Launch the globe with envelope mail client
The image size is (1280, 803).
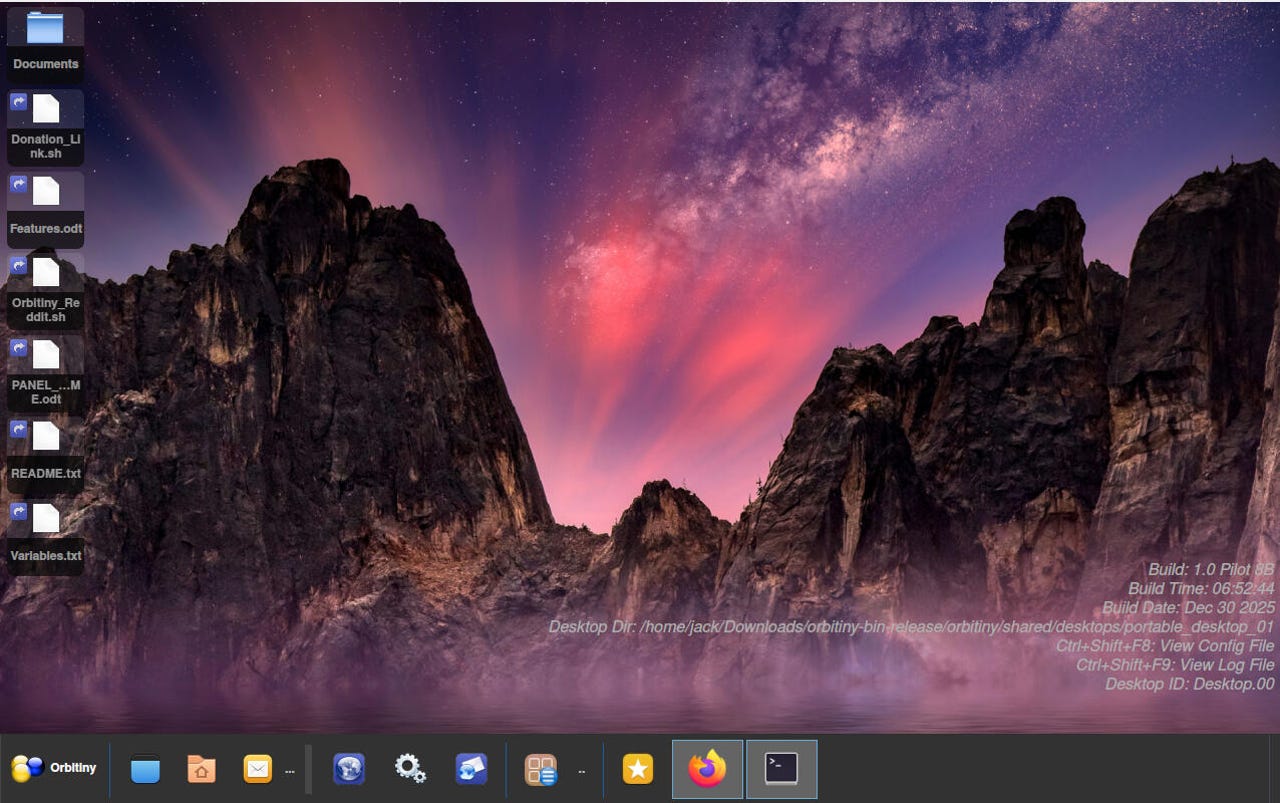pos(471,769)
